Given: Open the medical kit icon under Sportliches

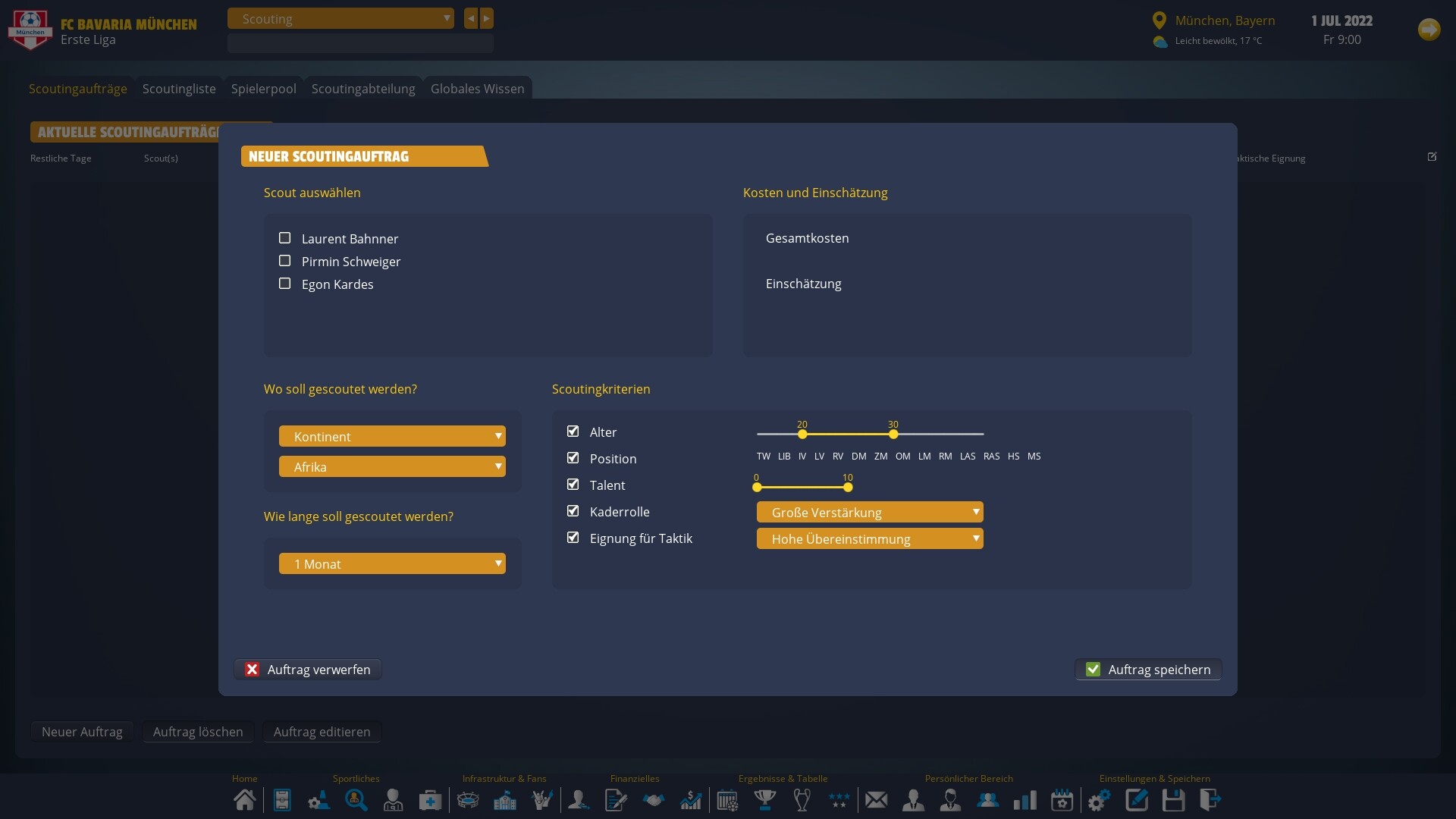Looking at the screenshot, I should pos(431,800).
